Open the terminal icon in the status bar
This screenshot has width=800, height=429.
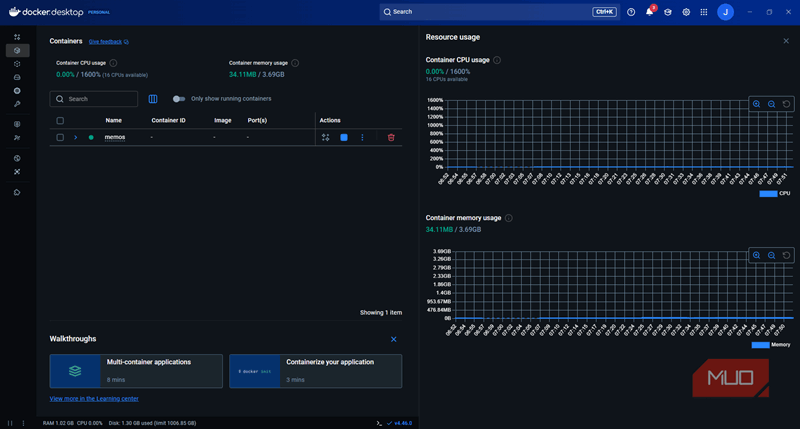pyautogui.click(x=378, y=423)
